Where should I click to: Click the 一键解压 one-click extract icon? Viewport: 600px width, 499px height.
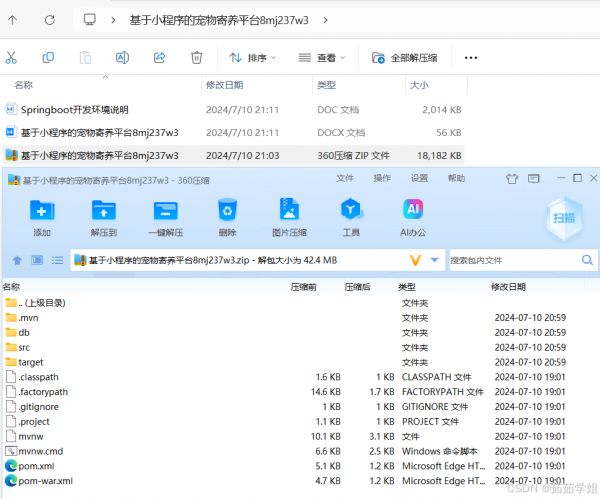(x=166, y=217)
